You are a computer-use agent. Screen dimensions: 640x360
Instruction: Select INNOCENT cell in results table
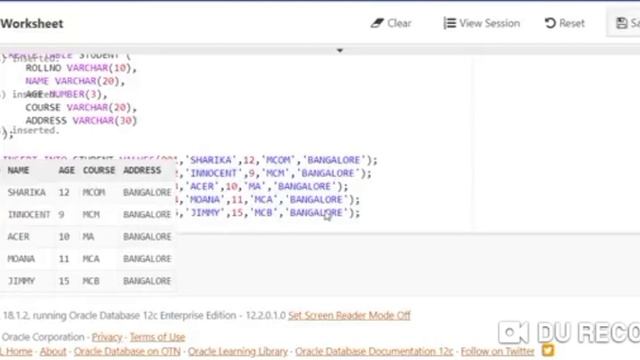[x=29, y=214]
